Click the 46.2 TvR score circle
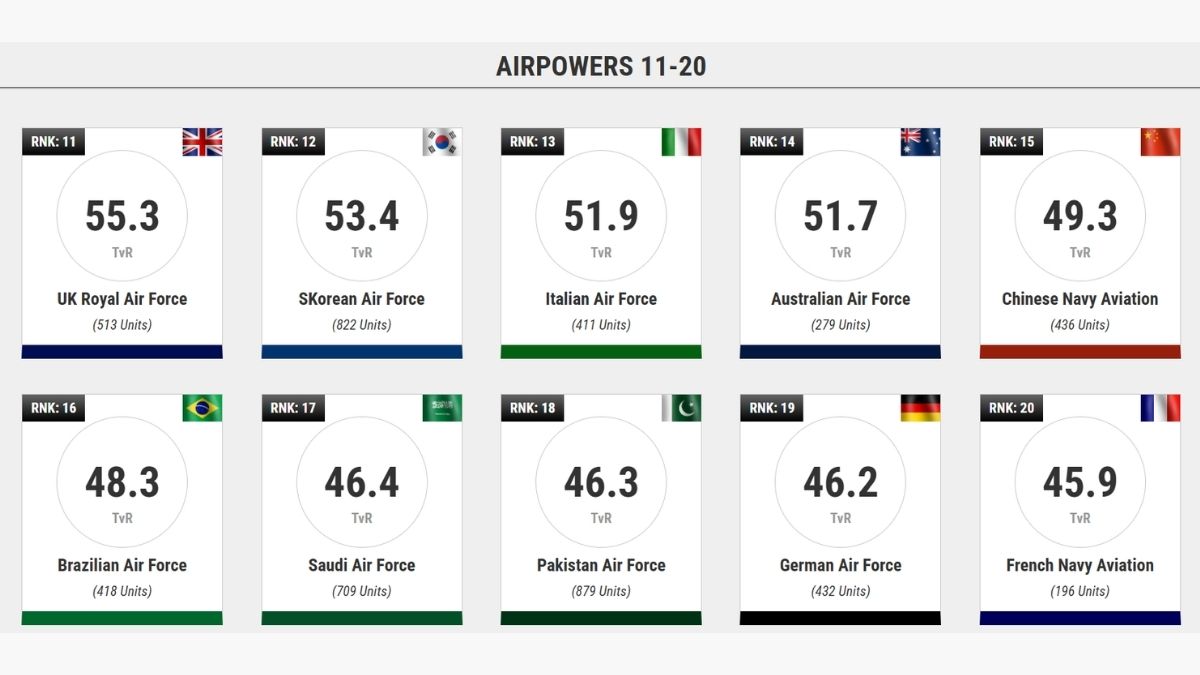The width and height of the screenshot is (1200, 675). point(841,482)
